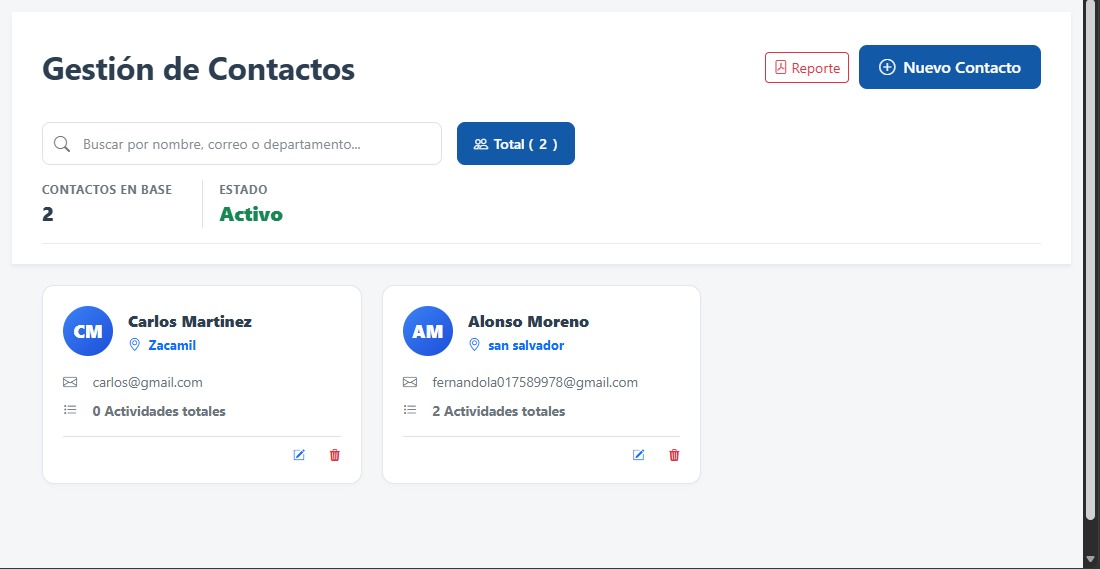The height and width of the screenshot is (569, 1100).
Task: Click location pin icon beside san salvador
Action: click(x=474, y=345)
